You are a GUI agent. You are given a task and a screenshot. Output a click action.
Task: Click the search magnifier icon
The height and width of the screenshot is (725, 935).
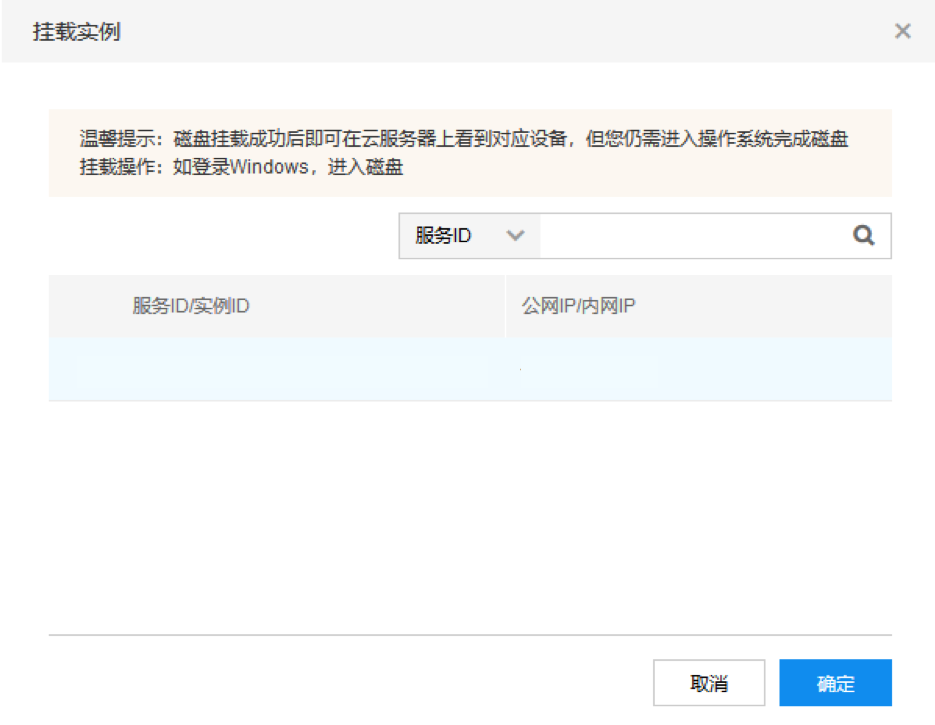[863, 236]
